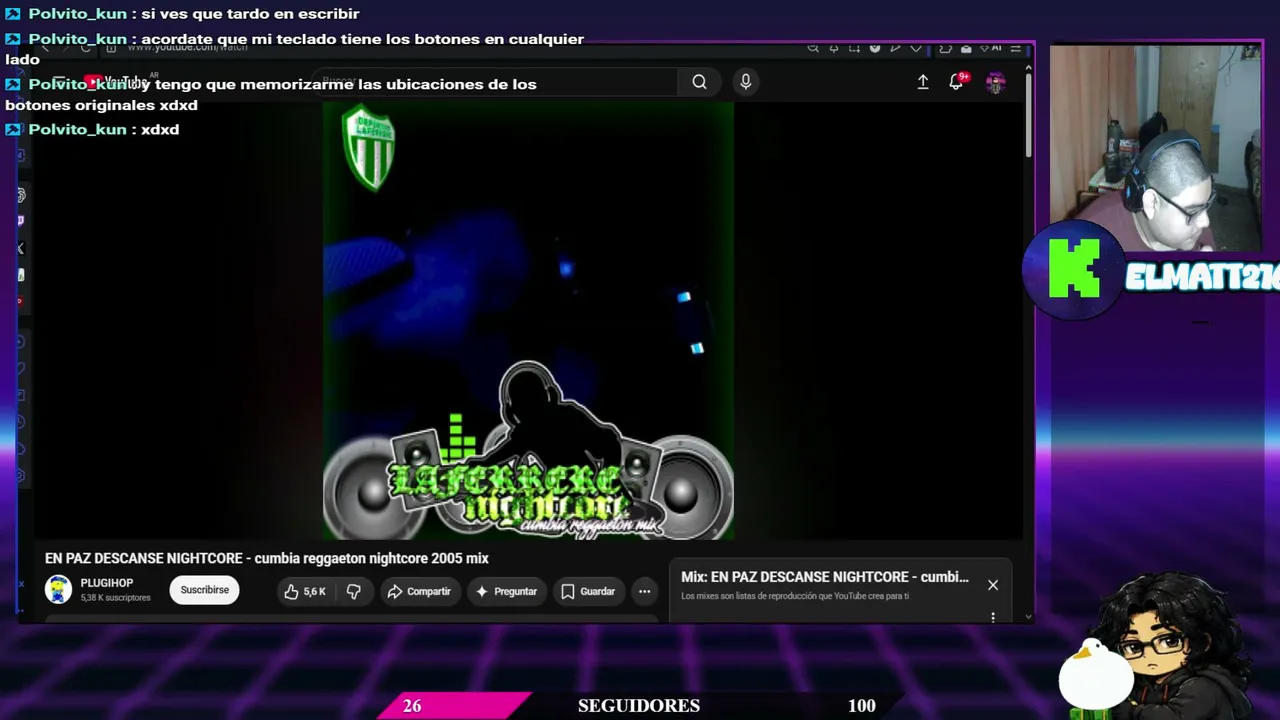Viewport: 1280px width, 720px height.
Task: Share the video using Compartir
Action: (420, 591)
